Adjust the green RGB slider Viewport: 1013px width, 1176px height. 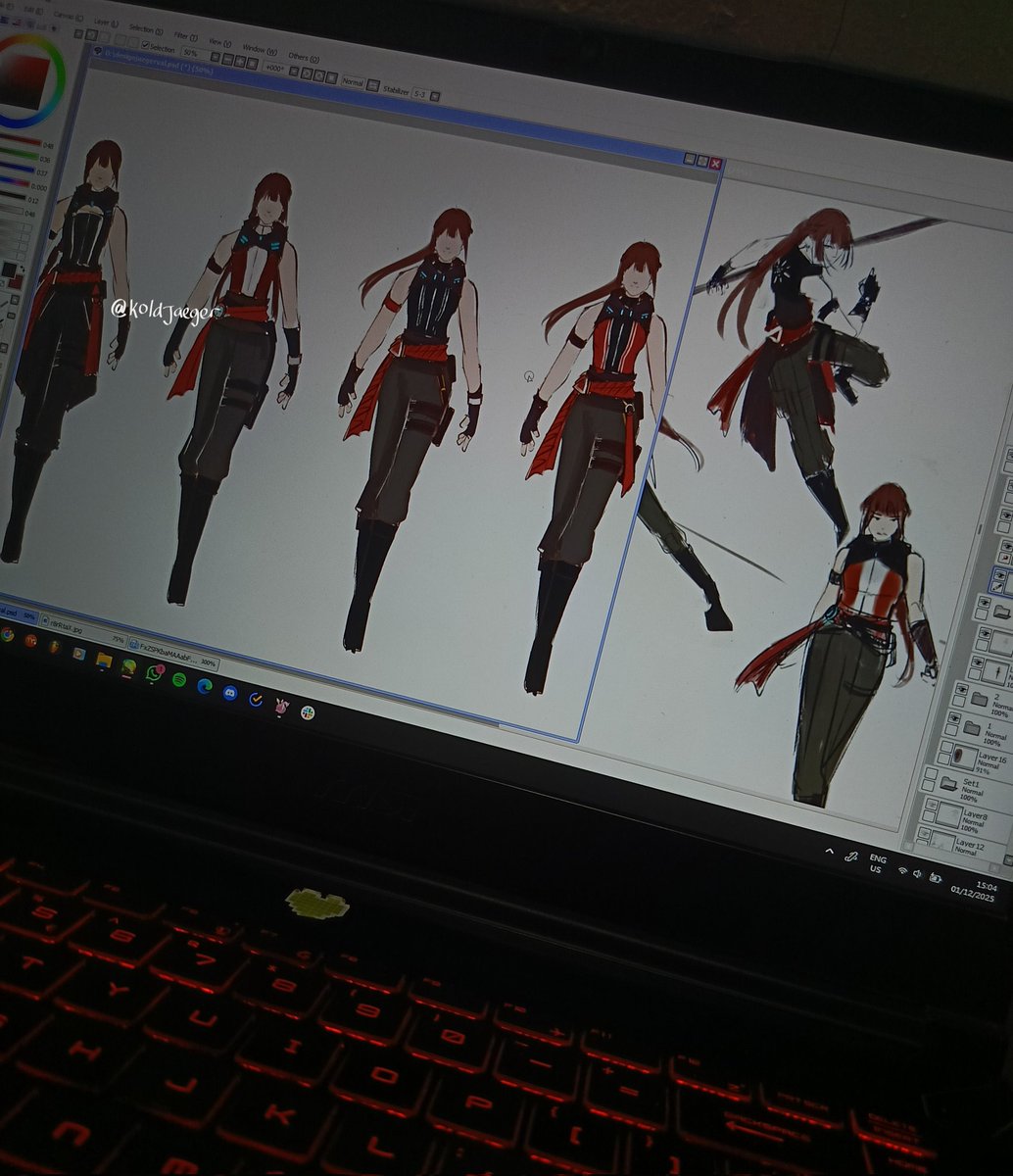click(20, 156)
